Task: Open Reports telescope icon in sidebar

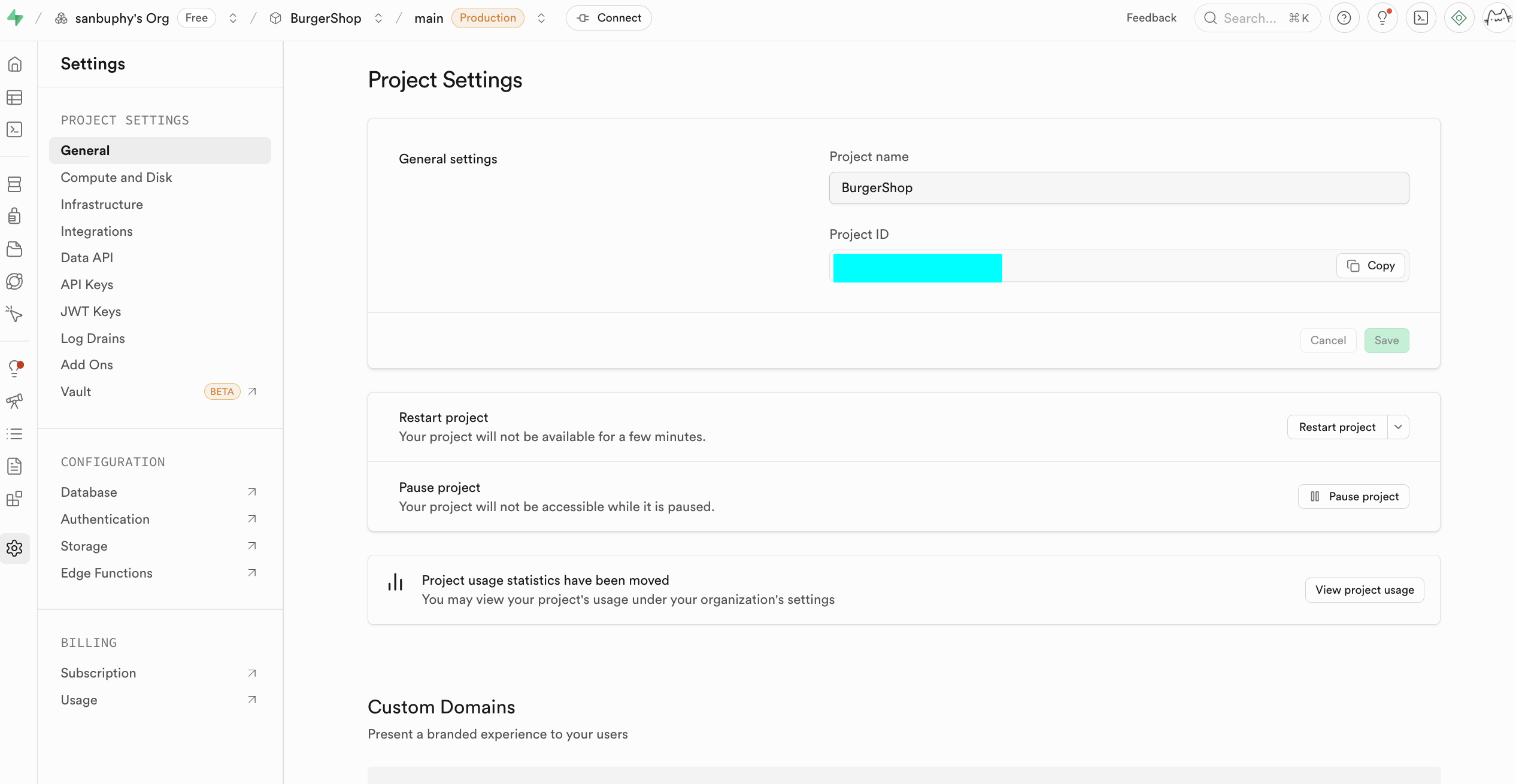Action: (14, 401)
